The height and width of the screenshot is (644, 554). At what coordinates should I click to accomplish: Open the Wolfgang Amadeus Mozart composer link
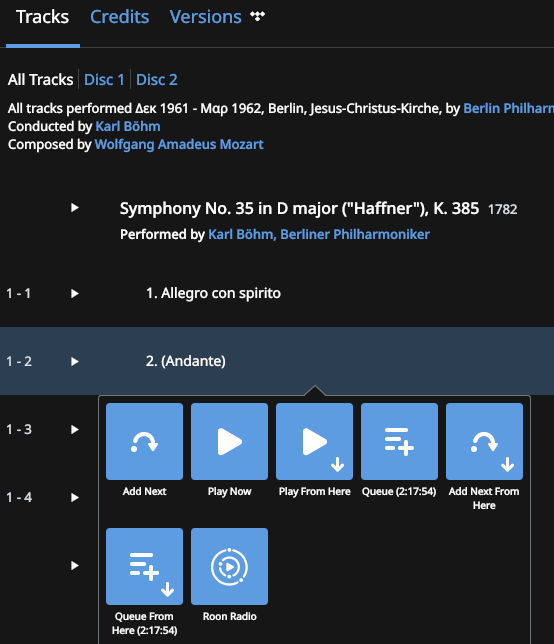coord(179,145)
